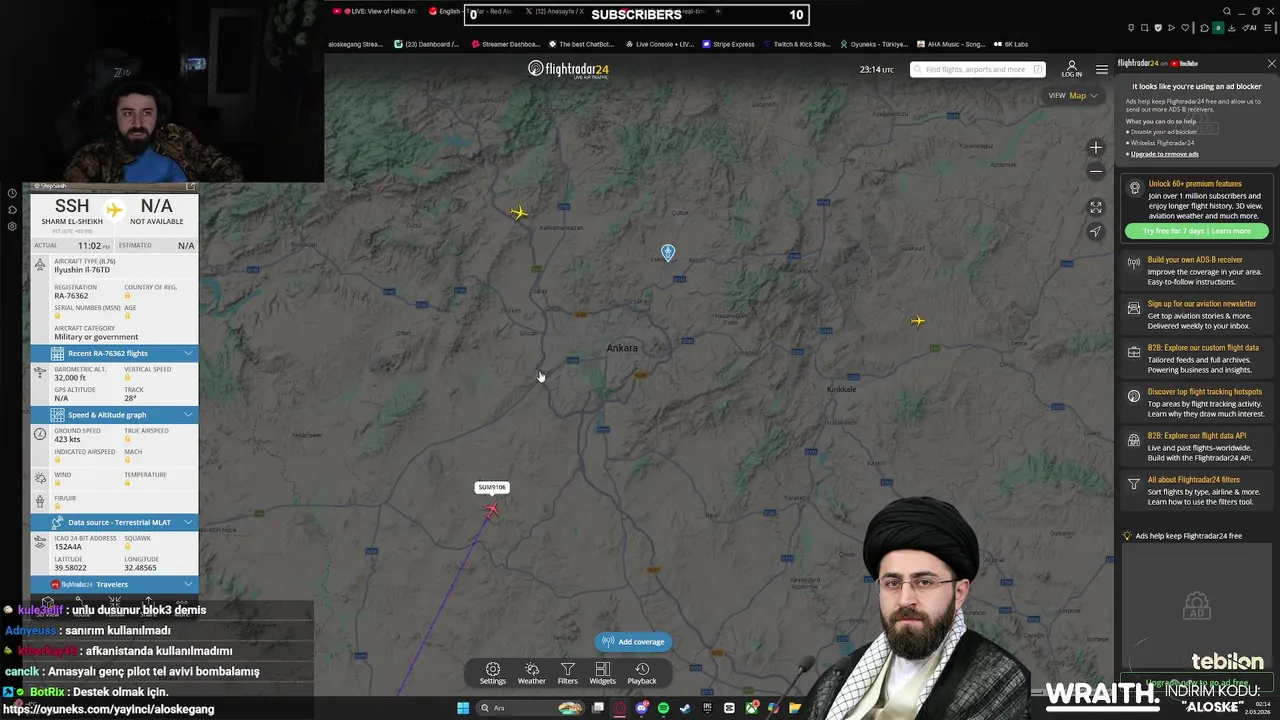Image resolution: width=1280 pixels, height=720 pixels.
Task: Click the registration RA-76362 value
Action: [71, 296]
